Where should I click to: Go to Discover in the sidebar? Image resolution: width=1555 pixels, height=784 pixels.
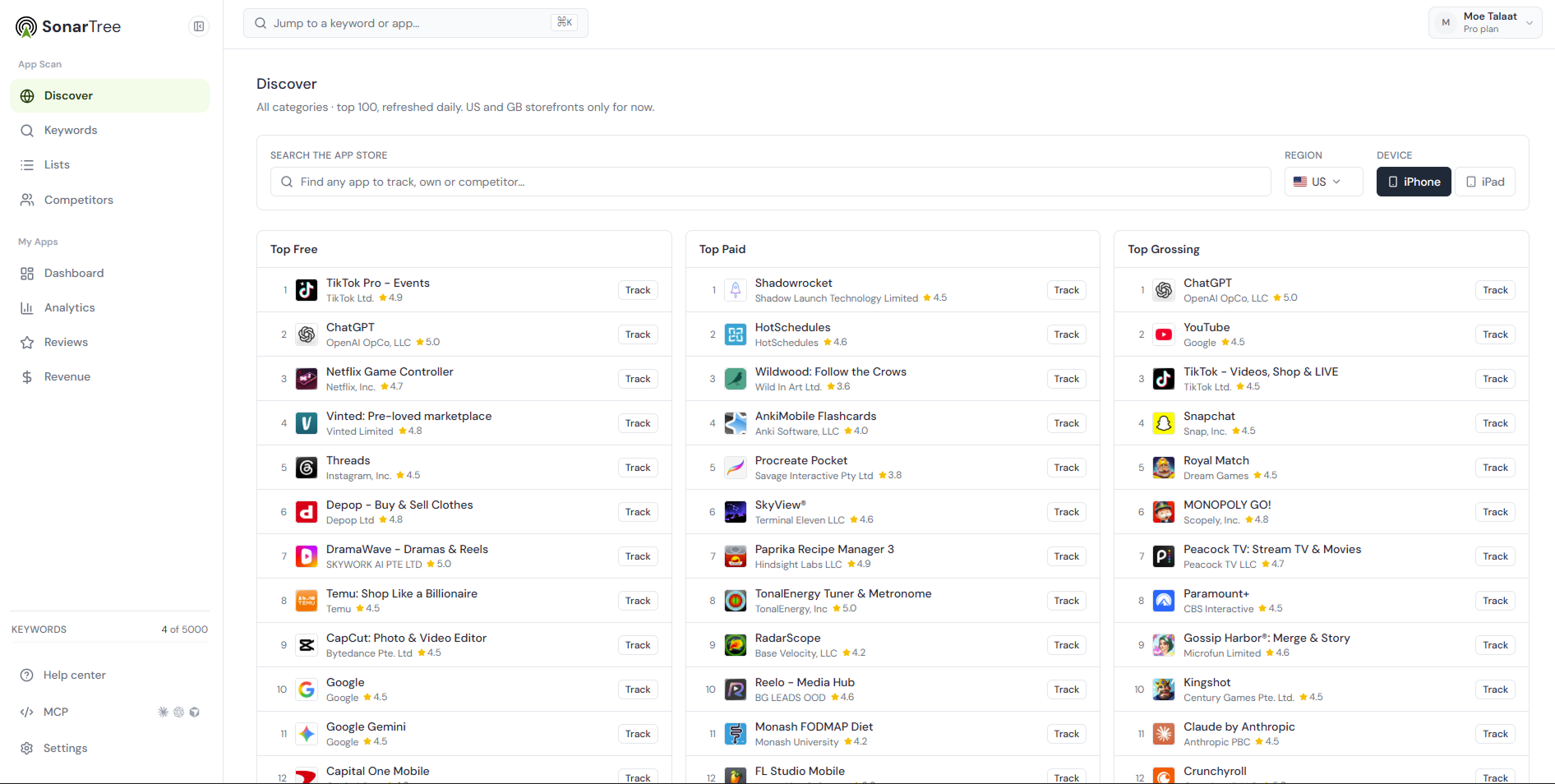[x=109, y=95]
